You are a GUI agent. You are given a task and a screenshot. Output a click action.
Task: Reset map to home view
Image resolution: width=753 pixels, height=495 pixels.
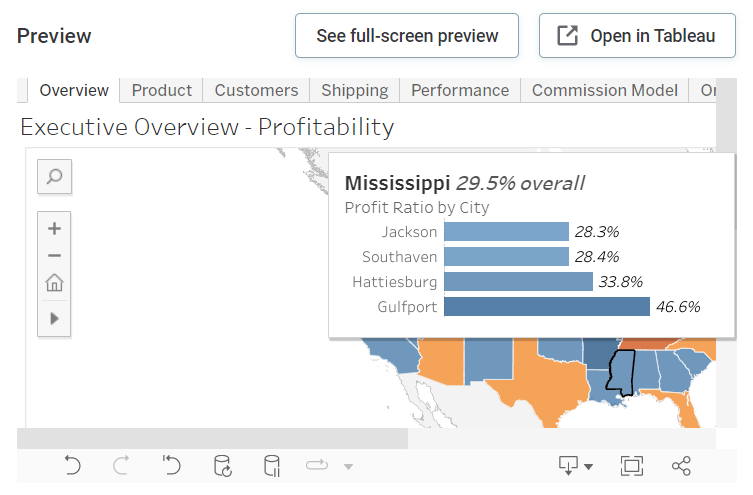point(54,283)
